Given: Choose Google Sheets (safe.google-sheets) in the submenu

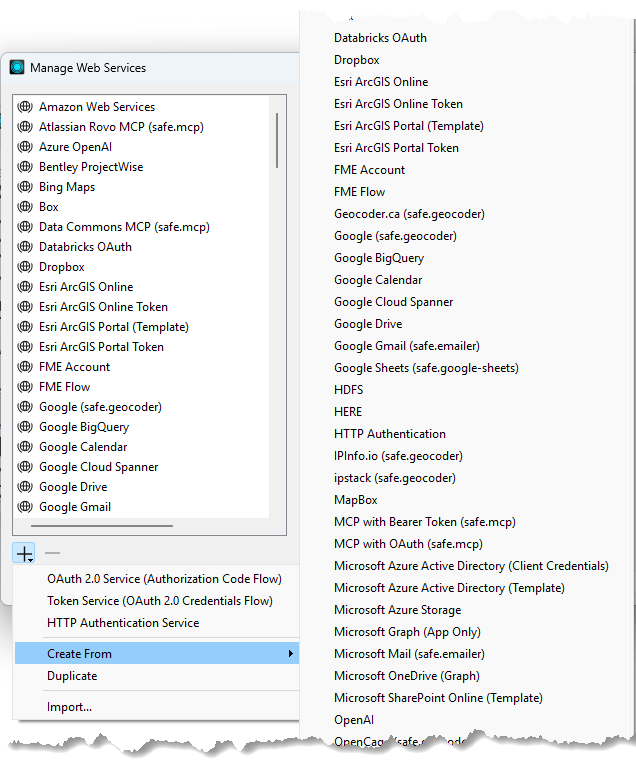Looking at the screenshot, I should (x=426, y=368).
